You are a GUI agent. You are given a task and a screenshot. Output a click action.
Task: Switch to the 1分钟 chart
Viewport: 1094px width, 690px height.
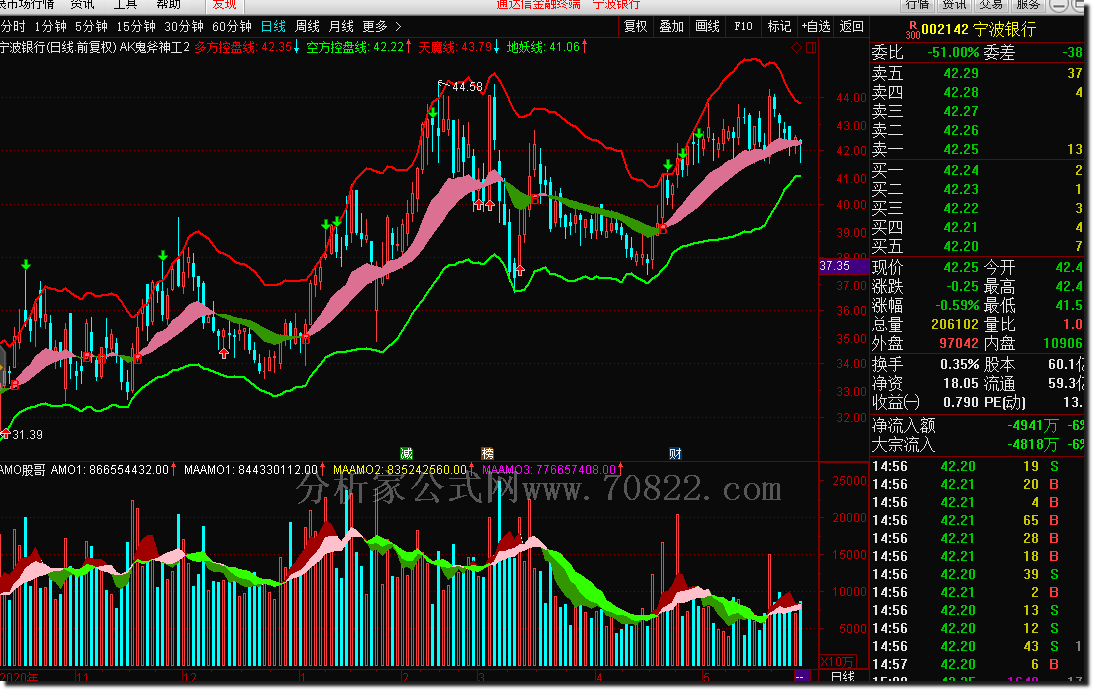[50, 27]
